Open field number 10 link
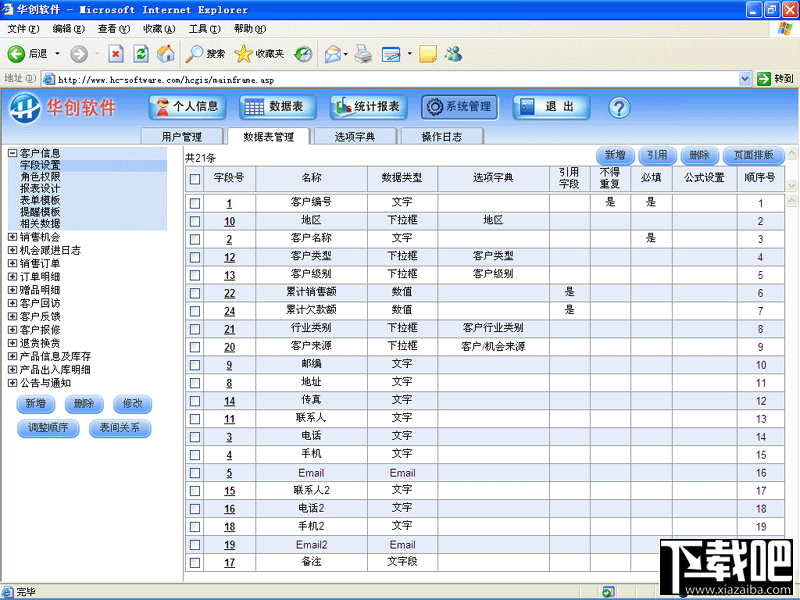The height and width of the screenshot is (600, 800). tap(230, 221)
